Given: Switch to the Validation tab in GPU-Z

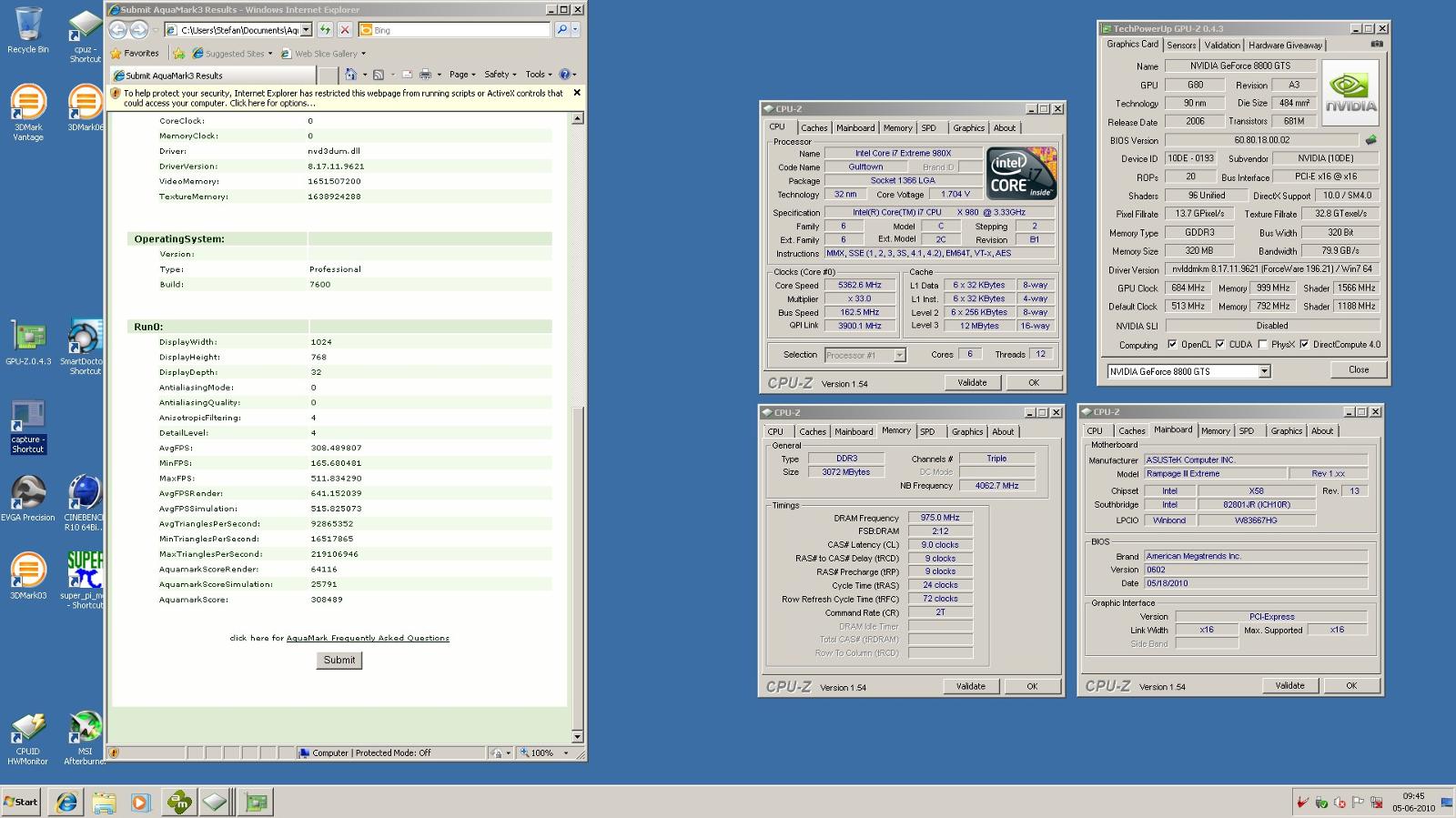Looking at the screenshot, I should point(1222,45).
